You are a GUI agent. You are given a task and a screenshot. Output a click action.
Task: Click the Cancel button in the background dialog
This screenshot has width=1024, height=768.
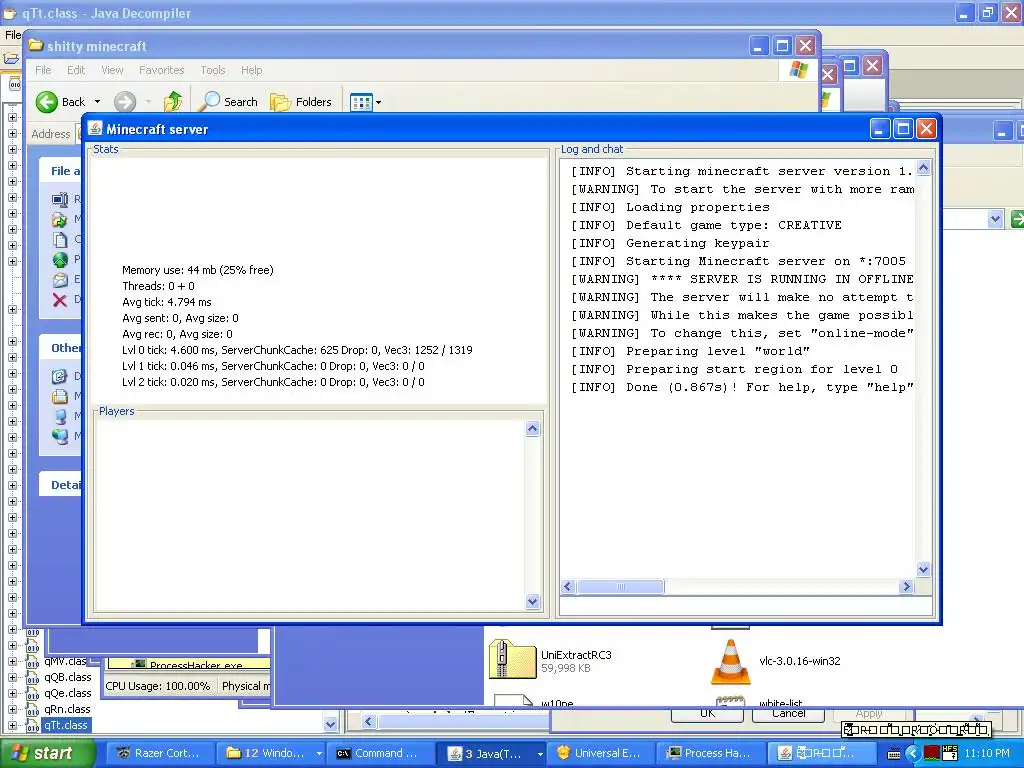[788, 714]
